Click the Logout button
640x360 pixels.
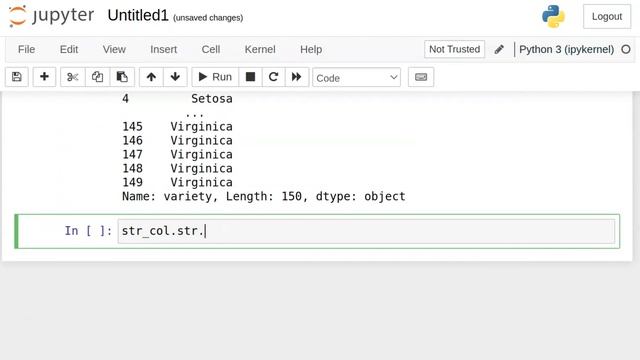pos(607,16)
